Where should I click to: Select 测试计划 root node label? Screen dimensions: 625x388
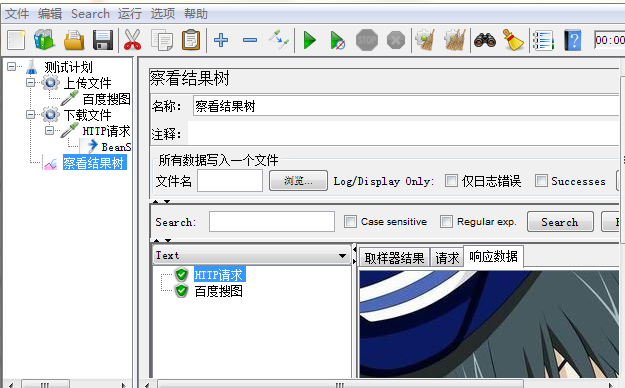click(68, 67)
